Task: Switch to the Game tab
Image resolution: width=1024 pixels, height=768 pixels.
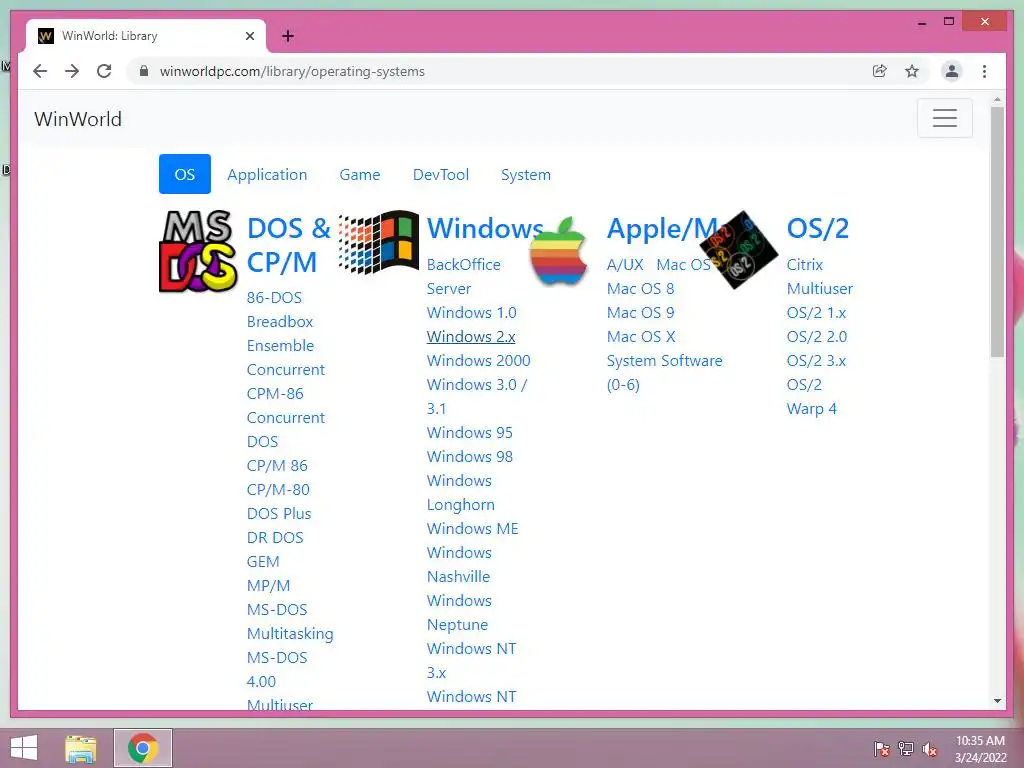Action: pyautogui.click(x=360, y=174)
